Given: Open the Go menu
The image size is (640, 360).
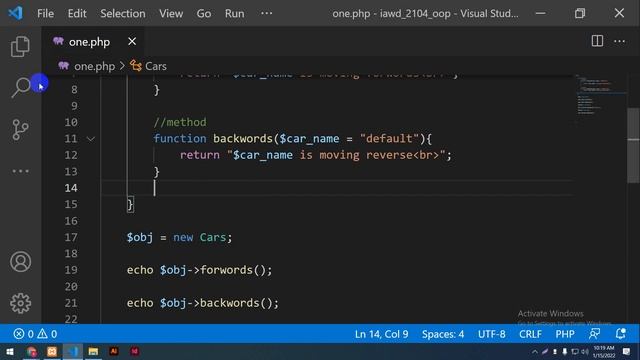Looking at the screenshot, I should pyautogui.click(x=204, y=13).
